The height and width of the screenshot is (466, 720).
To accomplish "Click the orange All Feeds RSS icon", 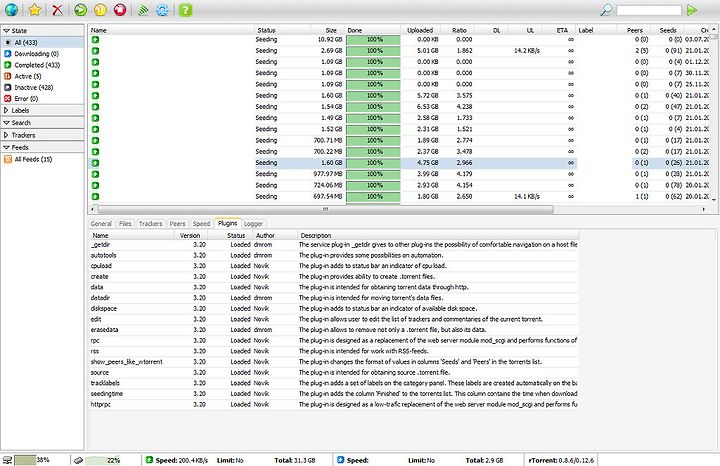I will tap(8, 159).
